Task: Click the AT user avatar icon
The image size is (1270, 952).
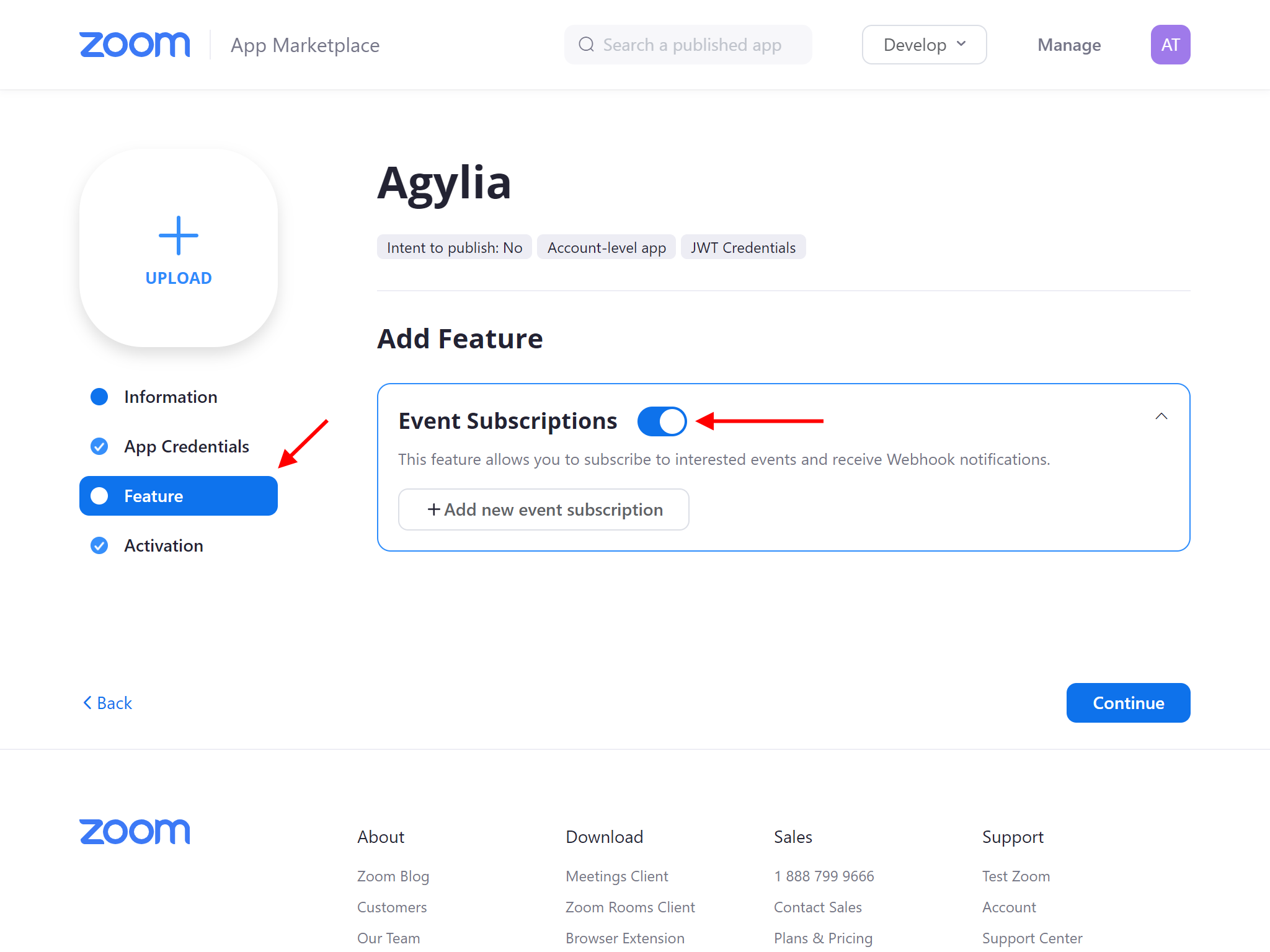Action: coord(1170,45)
